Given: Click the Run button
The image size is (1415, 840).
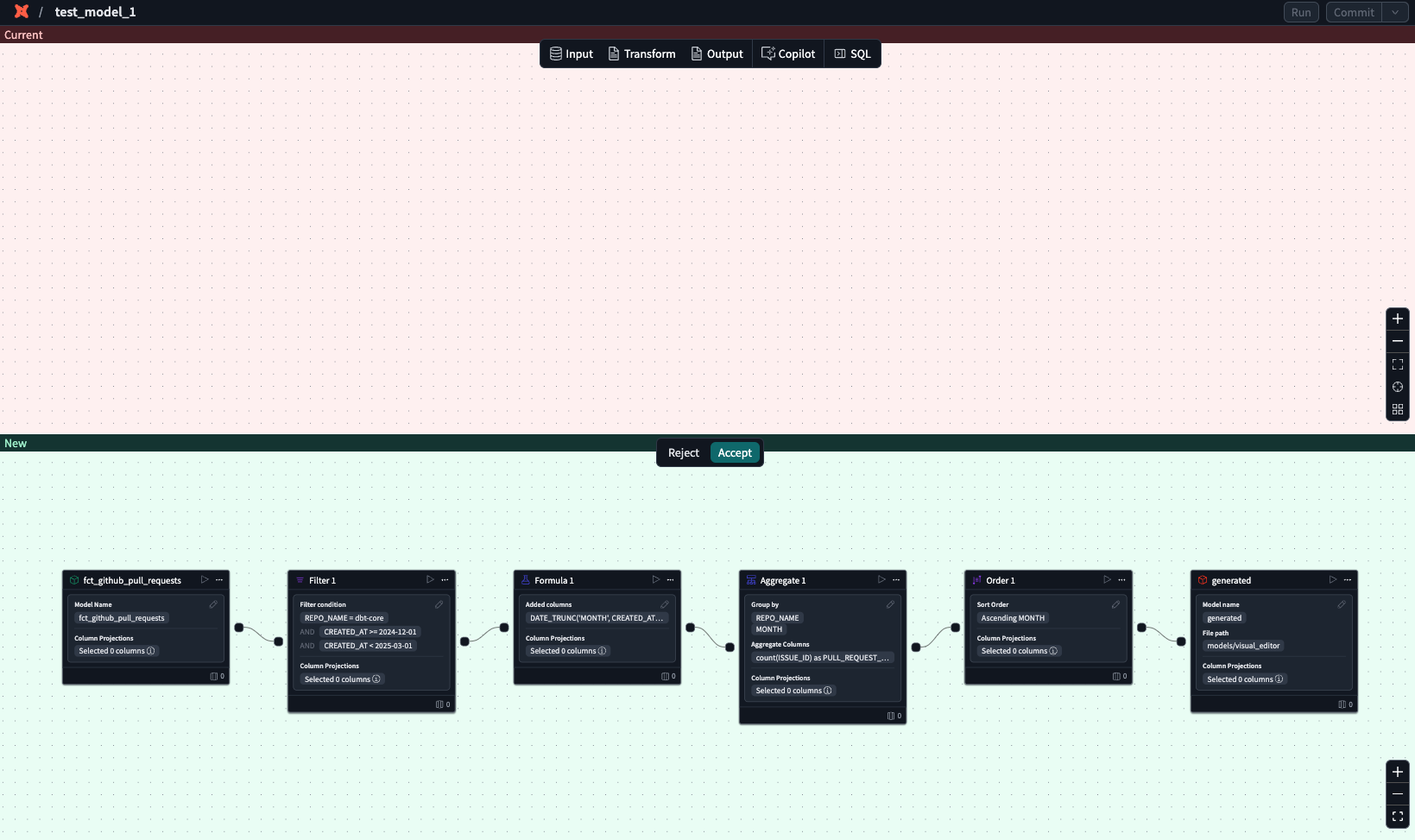Looking at the screenshot, I should 1300,12.
